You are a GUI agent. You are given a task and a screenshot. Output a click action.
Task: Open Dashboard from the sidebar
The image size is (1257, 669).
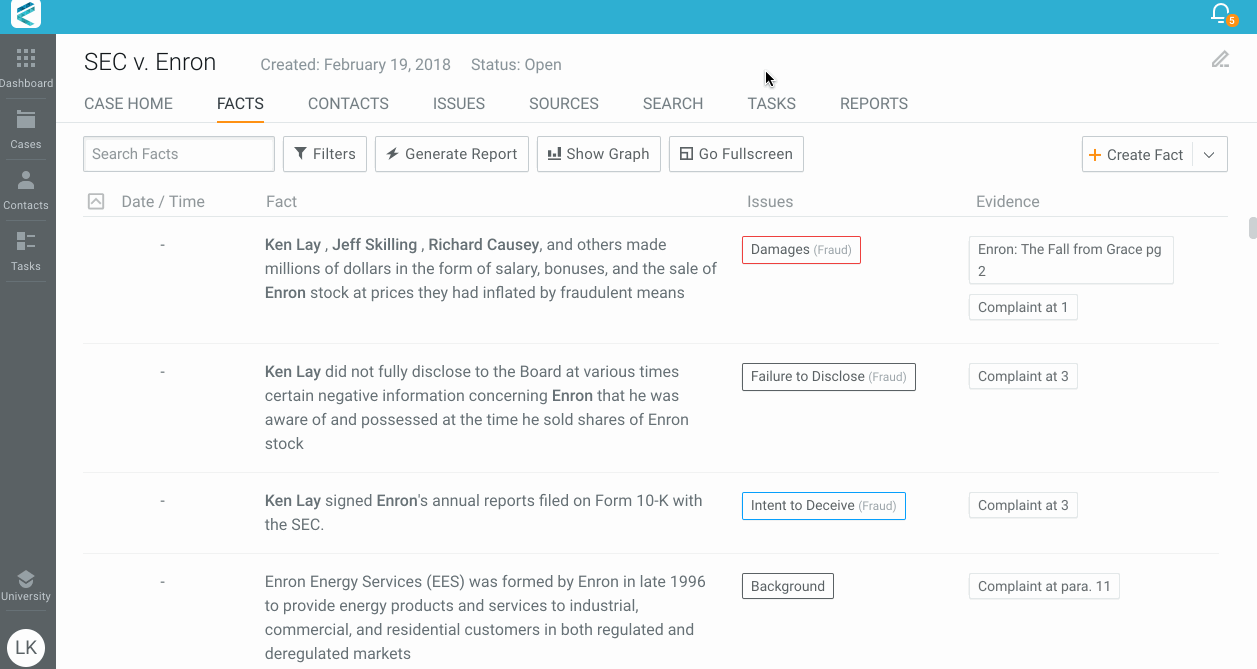pos(27,65)
